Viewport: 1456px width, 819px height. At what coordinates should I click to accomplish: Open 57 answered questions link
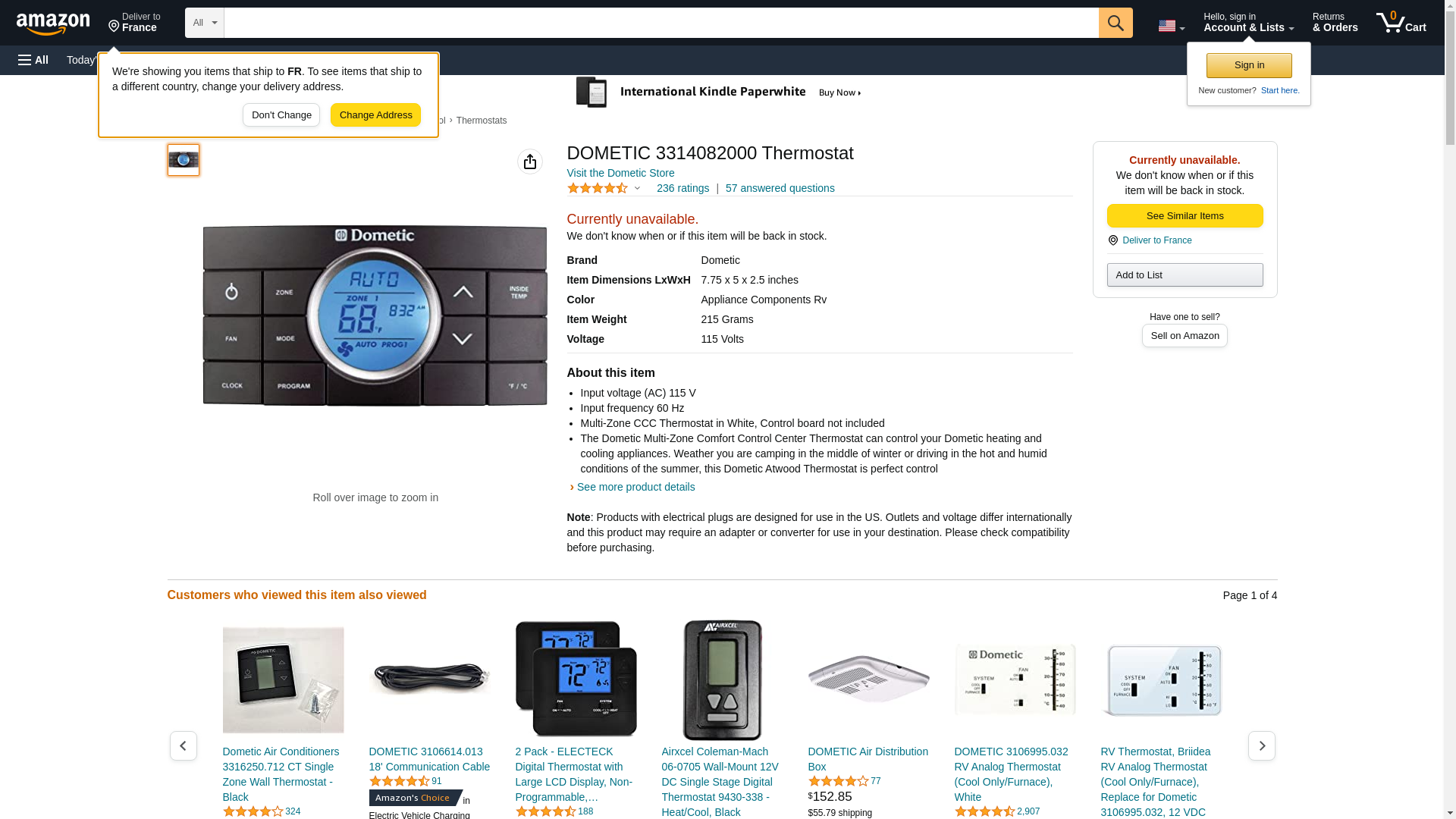tap(780, 188)
